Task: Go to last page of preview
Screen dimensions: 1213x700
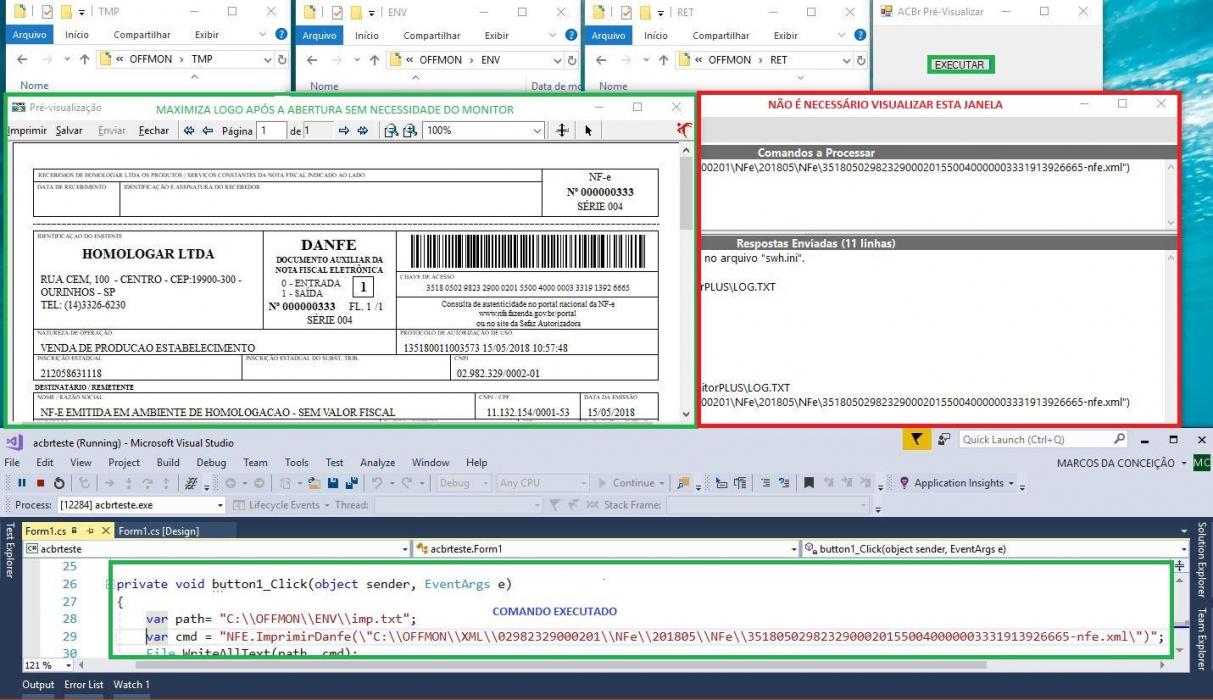Action: 362,131
